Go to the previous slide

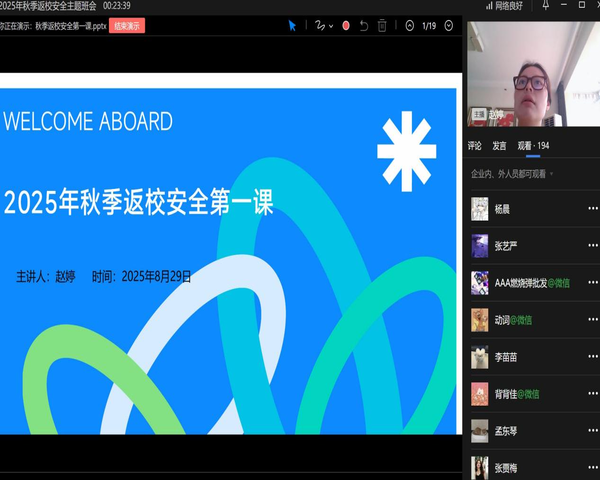tap(410, 26)
